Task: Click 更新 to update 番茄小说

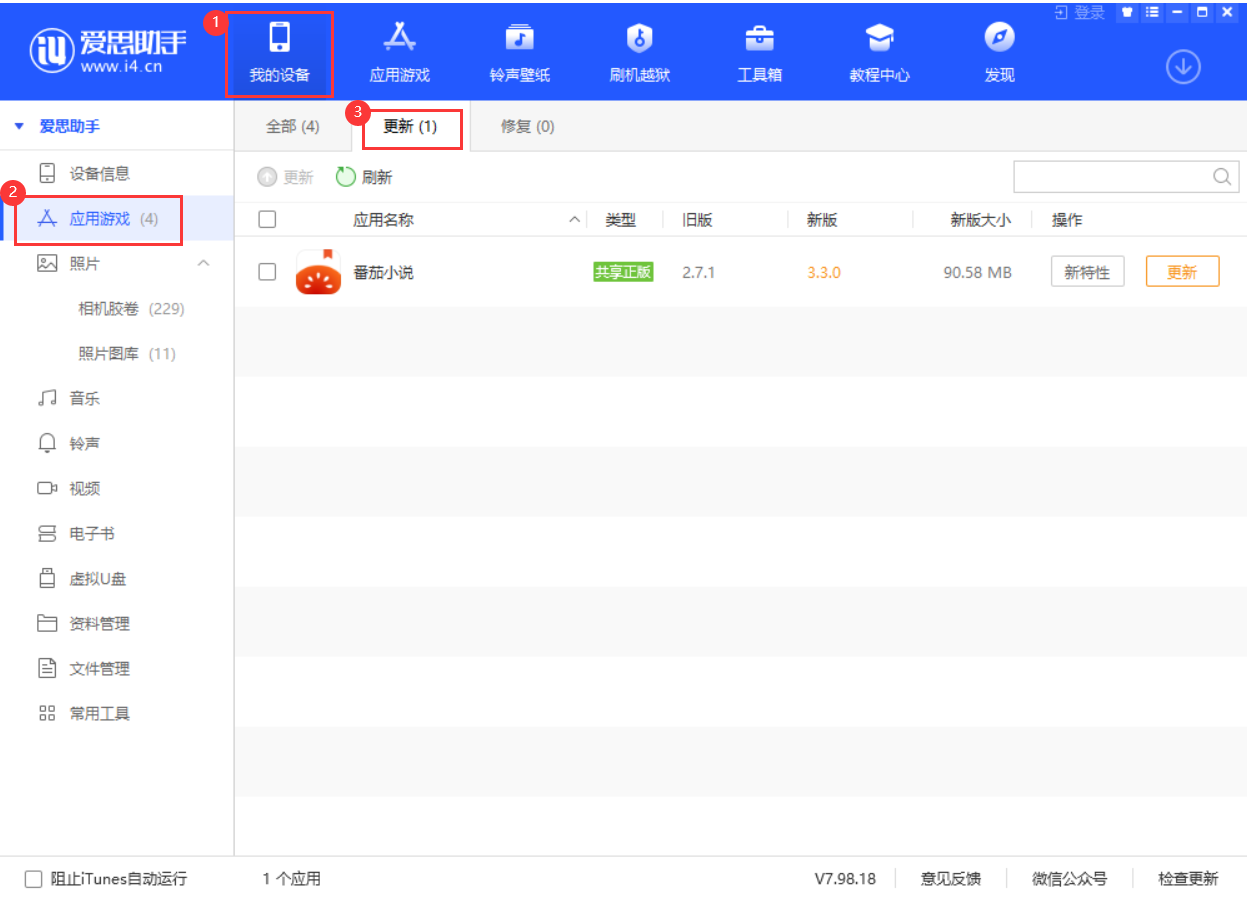Action: point(1182,271)
